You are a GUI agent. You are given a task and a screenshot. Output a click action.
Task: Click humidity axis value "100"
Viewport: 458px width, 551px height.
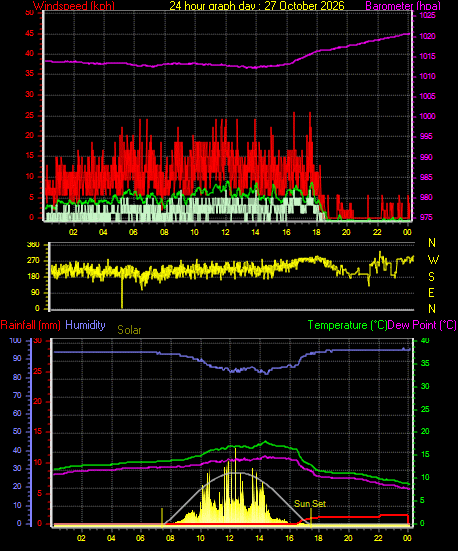pyautogui.click(x=15, y=341)
